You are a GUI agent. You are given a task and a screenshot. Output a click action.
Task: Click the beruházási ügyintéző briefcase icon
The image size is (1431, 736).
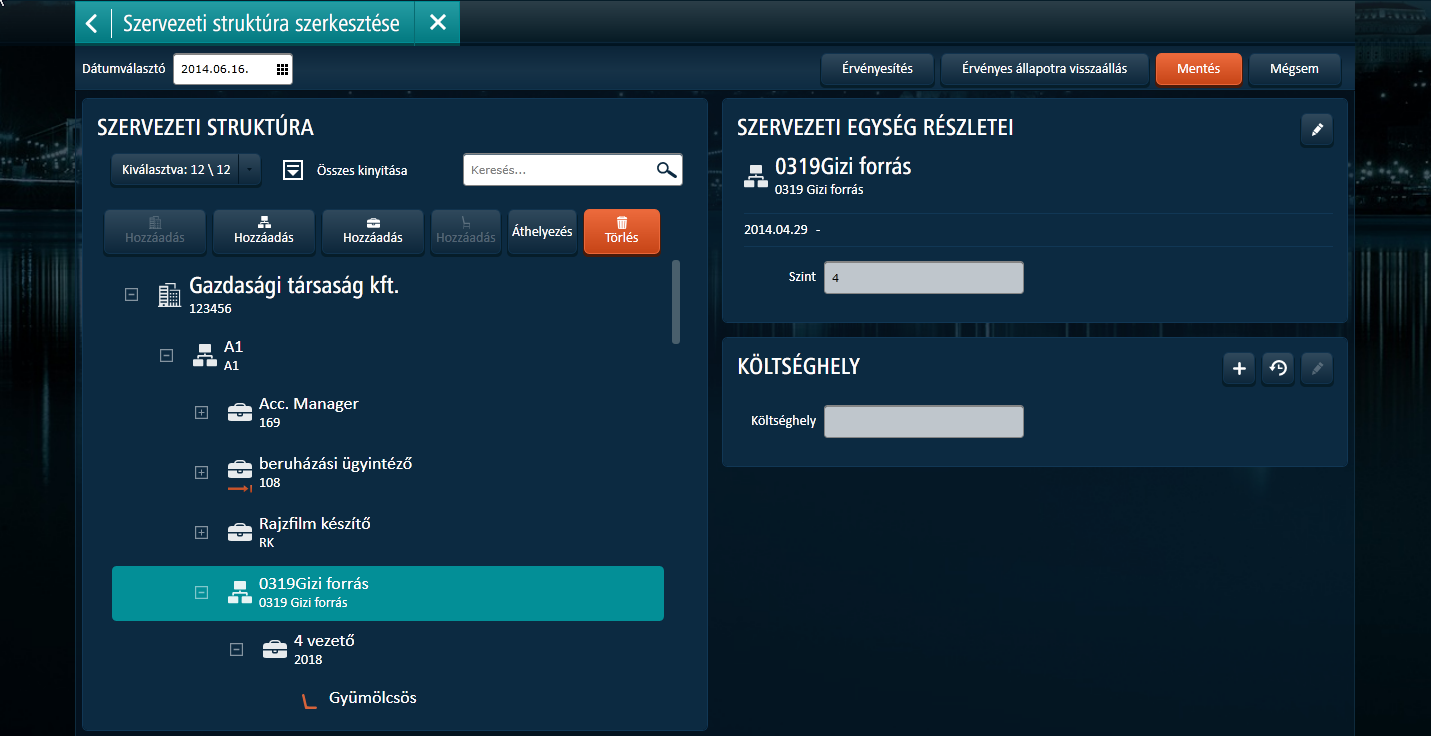coord(240,469)
